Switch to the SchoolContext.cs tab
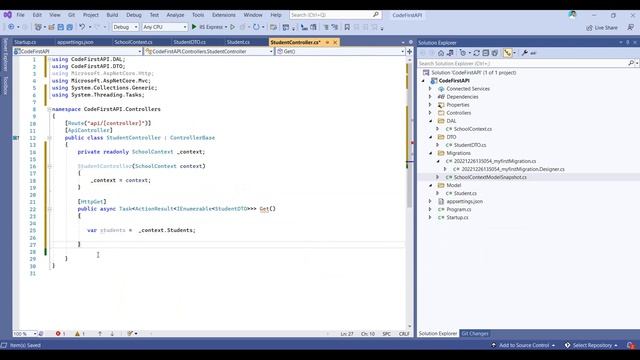 pos(133,42)
